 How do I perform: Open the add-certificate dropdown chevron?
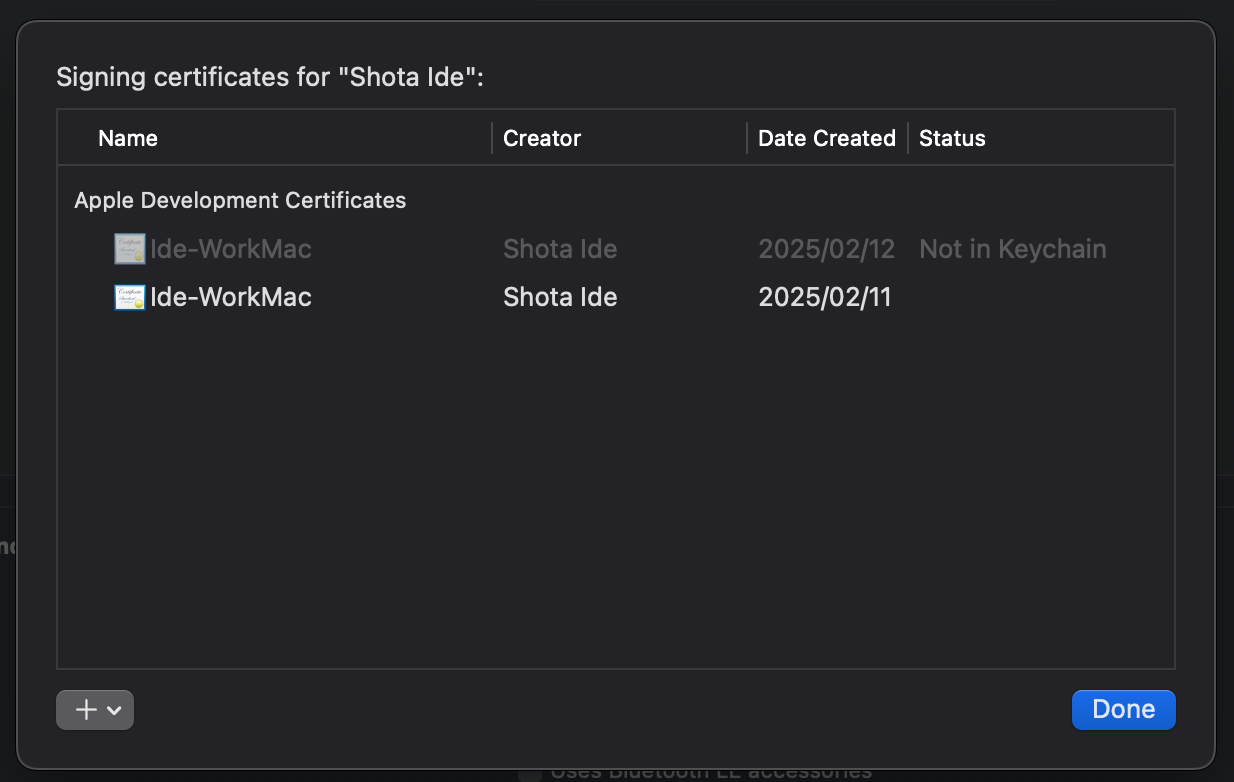114,711
